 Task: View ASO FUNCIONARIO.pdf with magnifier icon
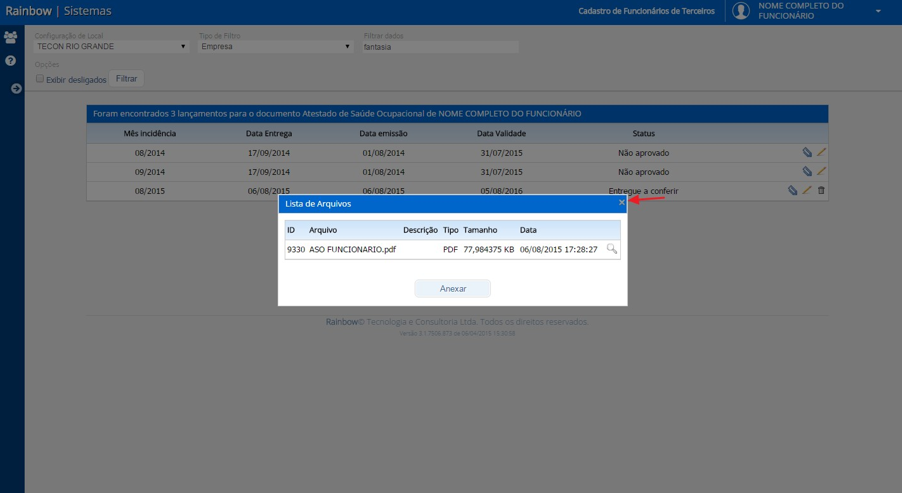pyautogui.click(x=611, y=249)
